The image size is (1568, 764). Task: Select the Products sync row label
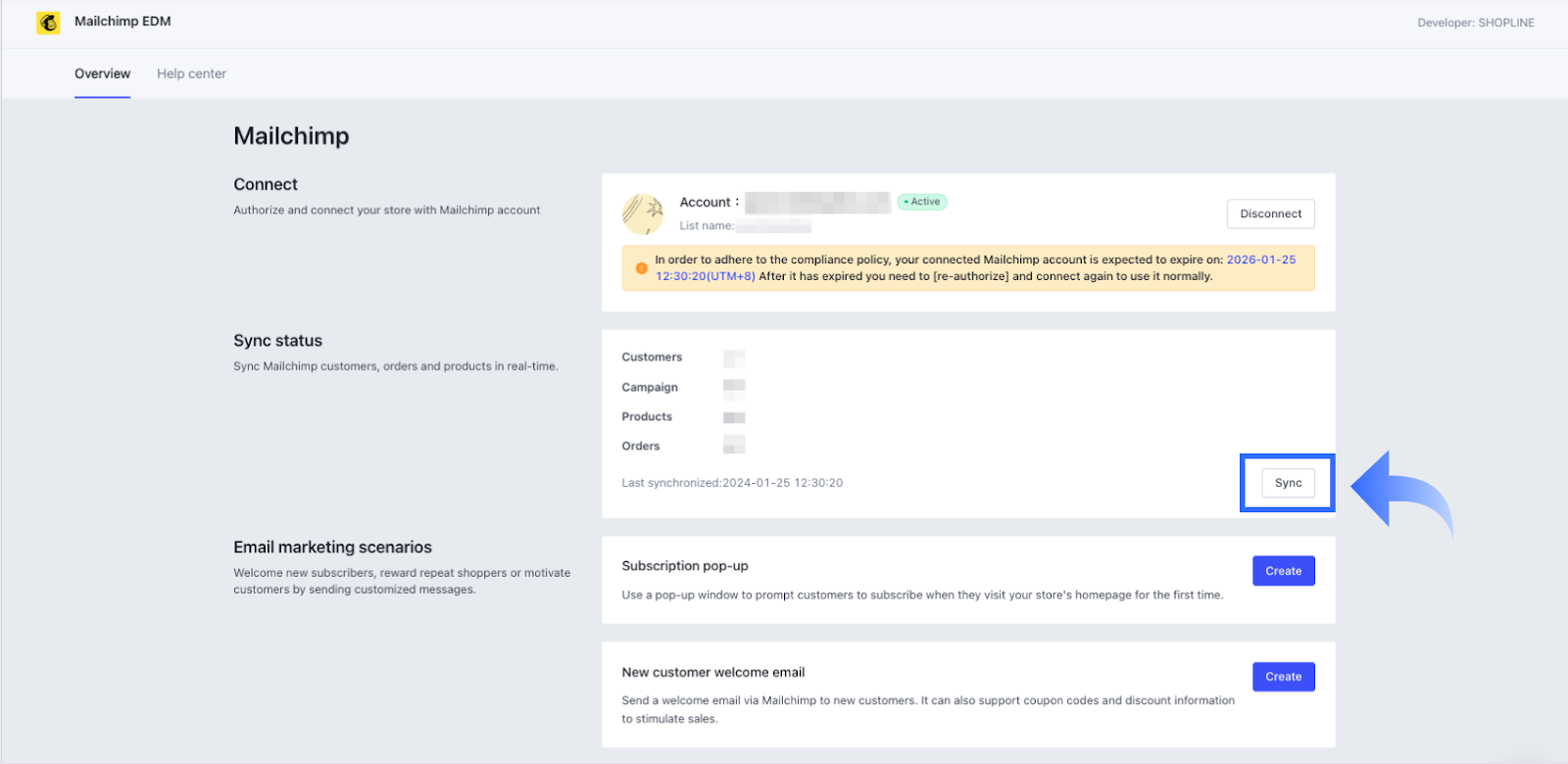point(647,416)
